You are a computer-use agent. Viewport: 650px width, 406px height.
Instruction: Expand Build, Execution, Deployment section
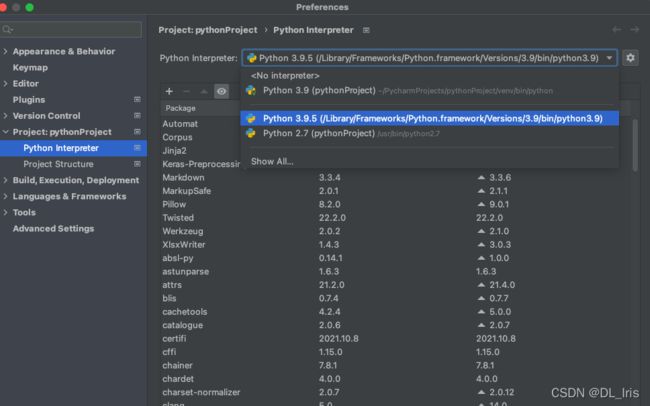click(5, 180)
